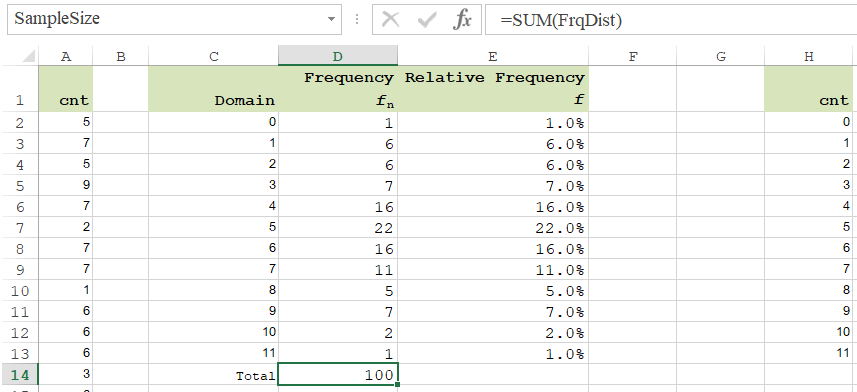
Task: Select the relative frequency cell 5.0%
Action: point(493,290)
